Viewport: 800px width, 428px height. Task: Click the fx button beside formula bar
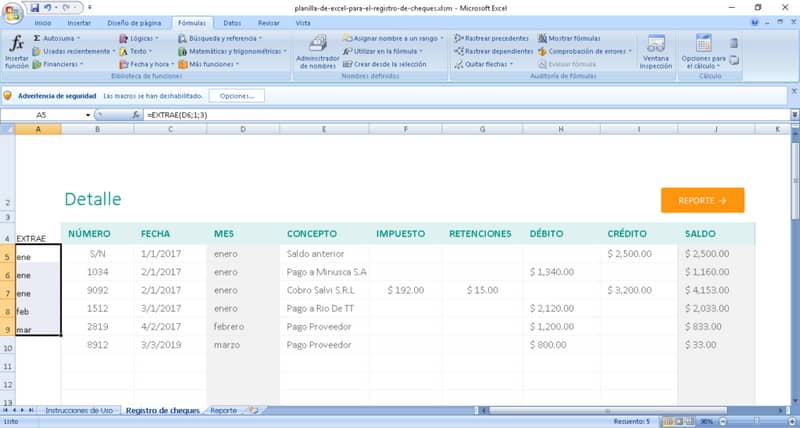tap(136, 115)
